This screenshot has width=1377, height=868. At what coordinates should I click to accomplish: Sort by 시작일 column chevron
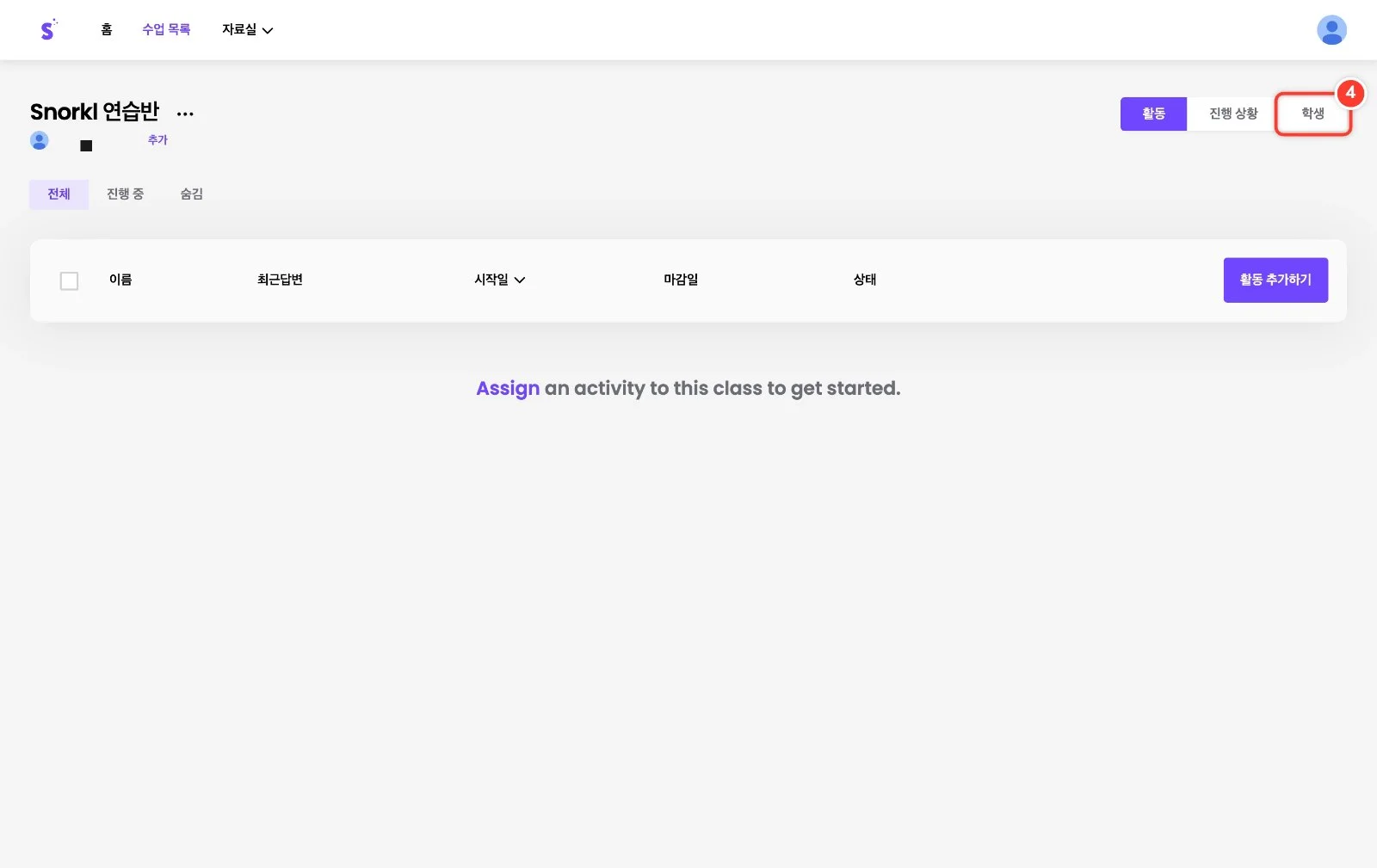pyautogui.click(x=520, y=280)
